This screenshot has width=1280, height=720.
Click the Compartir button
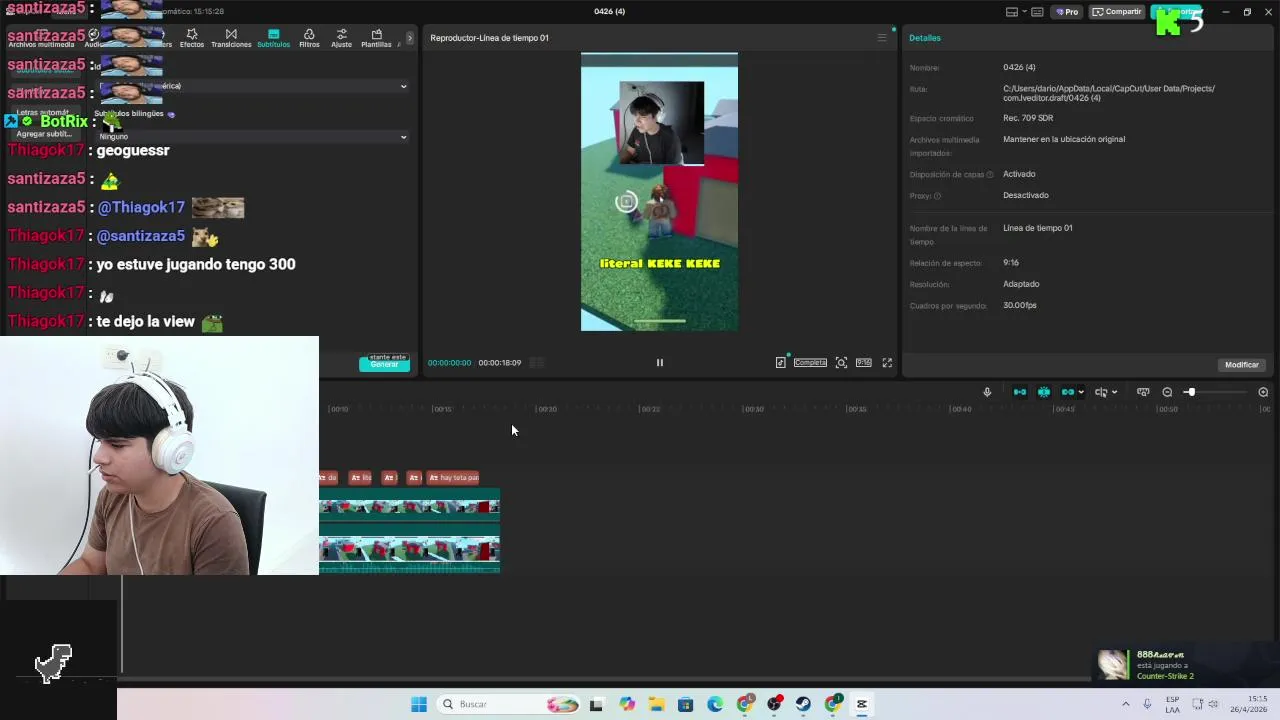(1117, 12)
